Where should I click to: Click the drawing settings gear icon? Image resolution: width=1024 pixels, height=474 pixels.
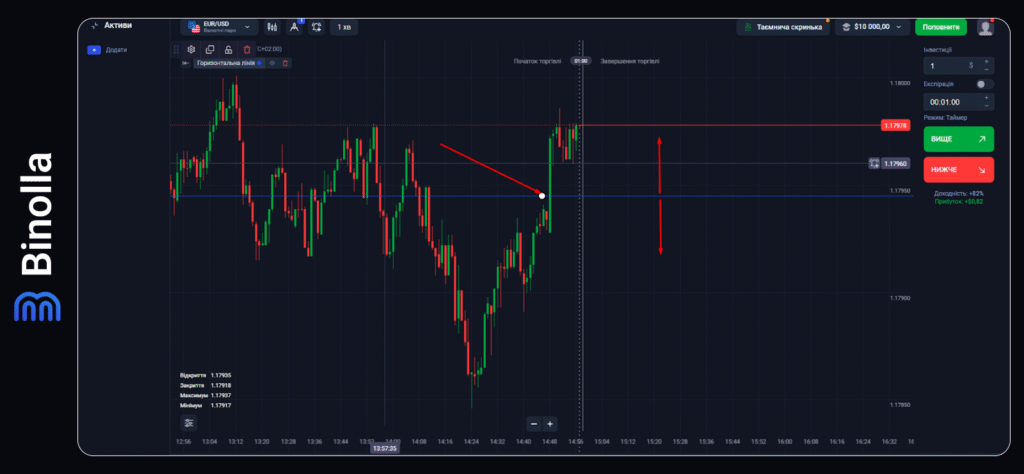[191, 49]
